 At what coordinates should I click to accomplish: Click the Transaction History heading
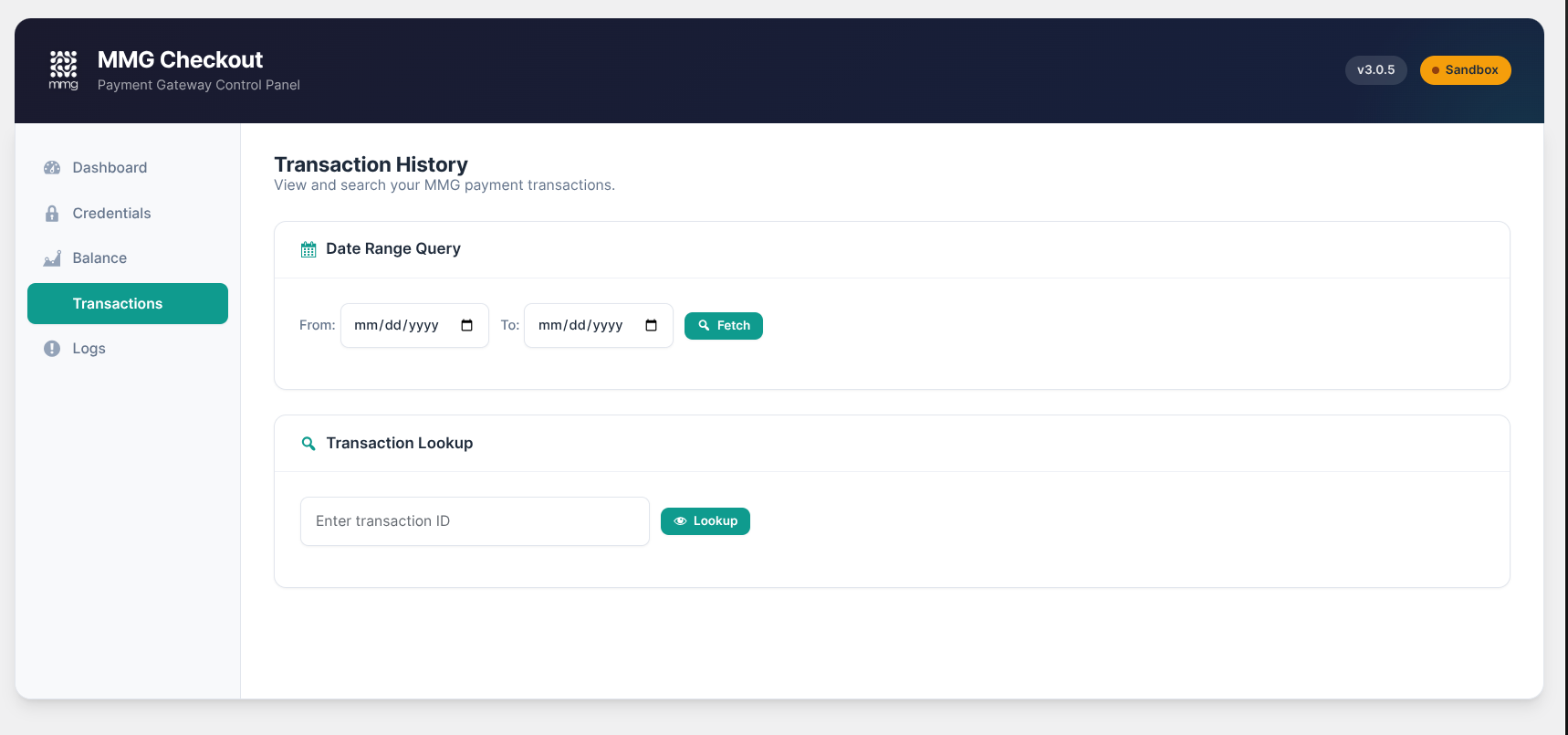pos(371,164)
